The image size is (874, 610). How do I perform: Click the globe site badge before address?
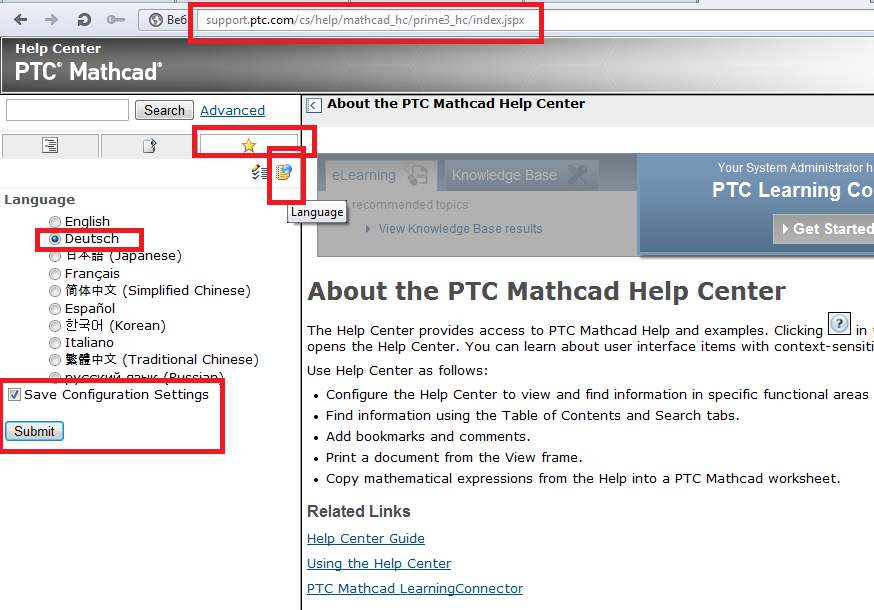point(156,20)
